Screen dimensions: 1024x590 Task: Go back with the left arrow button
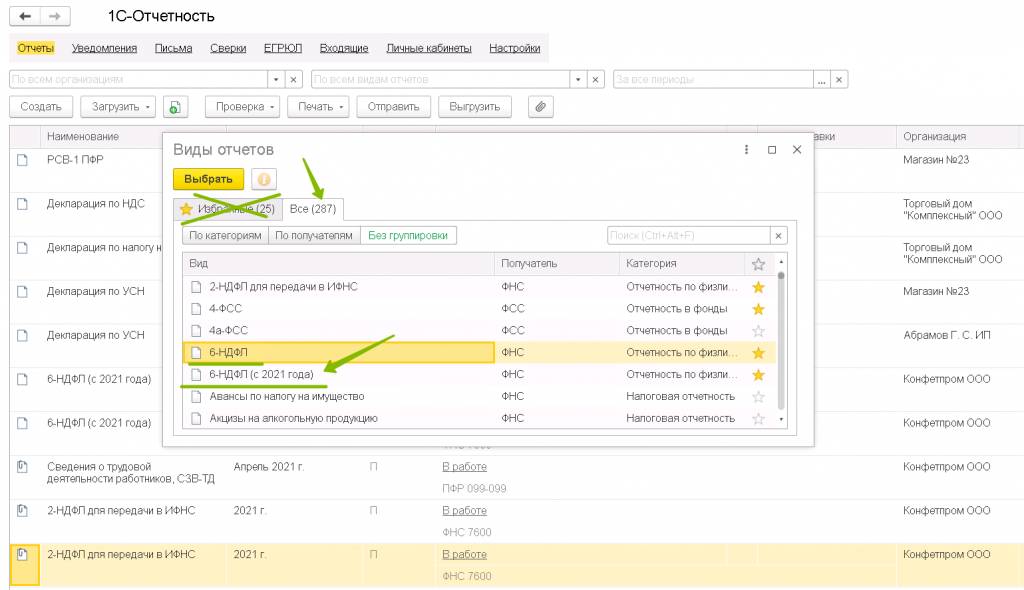pos(25,16)
